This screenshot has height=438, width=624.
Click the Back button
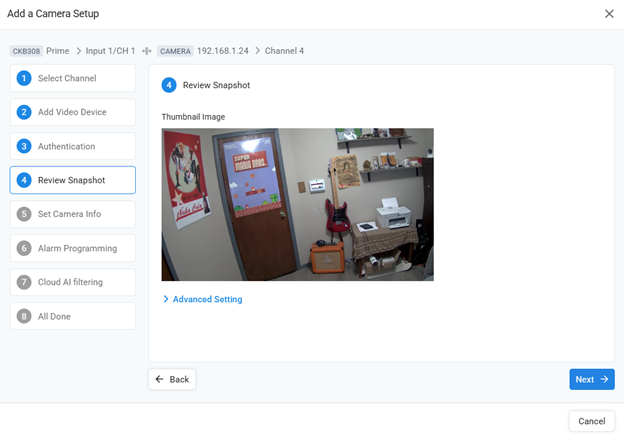point(172,380)
